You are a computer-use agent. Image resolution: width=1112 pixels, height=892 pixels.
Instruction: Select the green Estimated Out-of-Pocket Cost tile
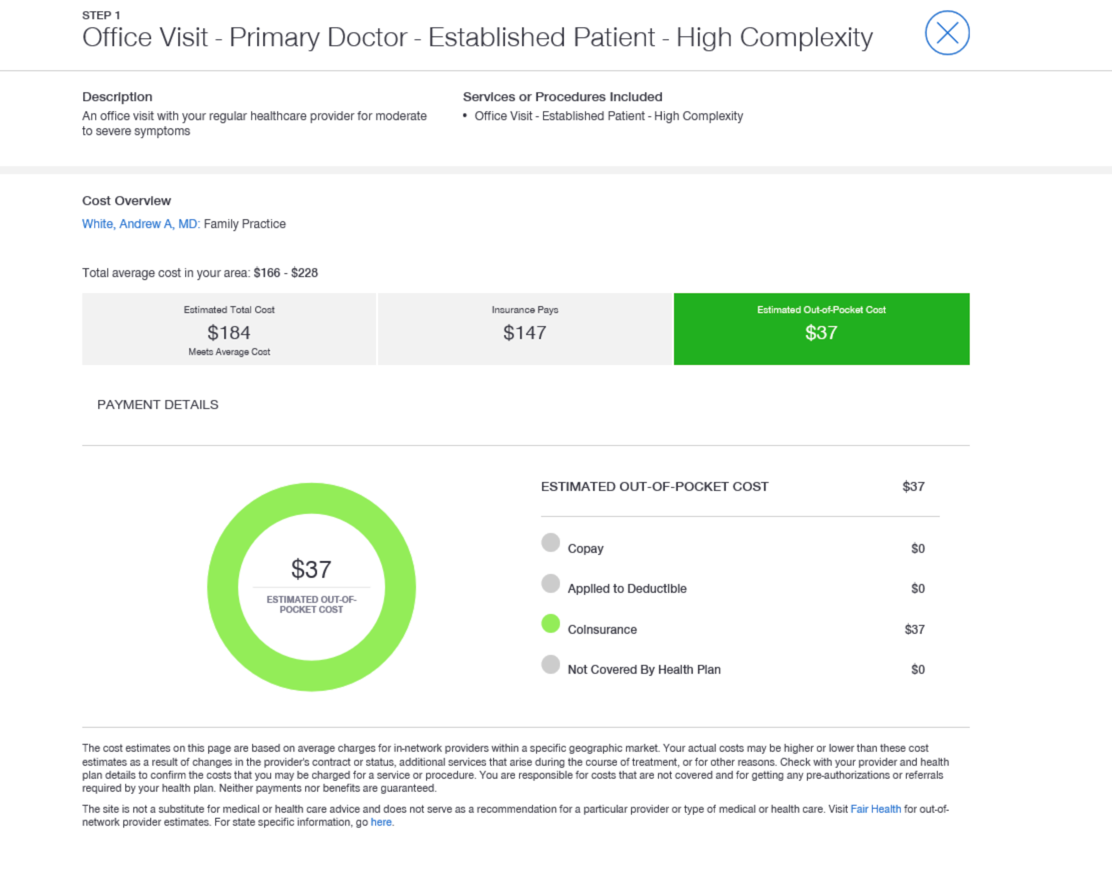point(821,329)
